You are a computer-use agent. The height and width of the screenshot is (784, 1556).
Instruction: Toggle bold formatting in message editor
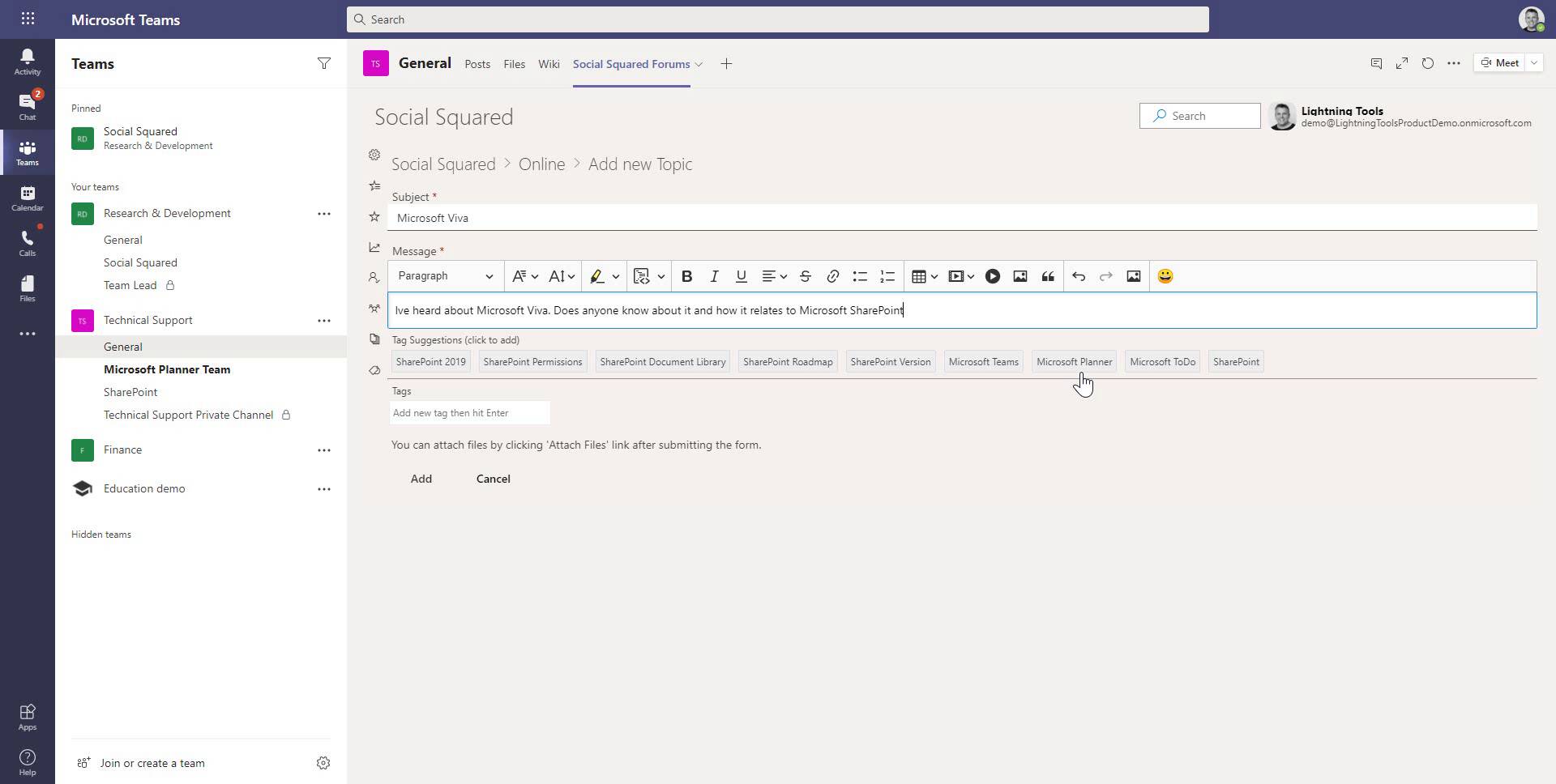tap(686, 276)
